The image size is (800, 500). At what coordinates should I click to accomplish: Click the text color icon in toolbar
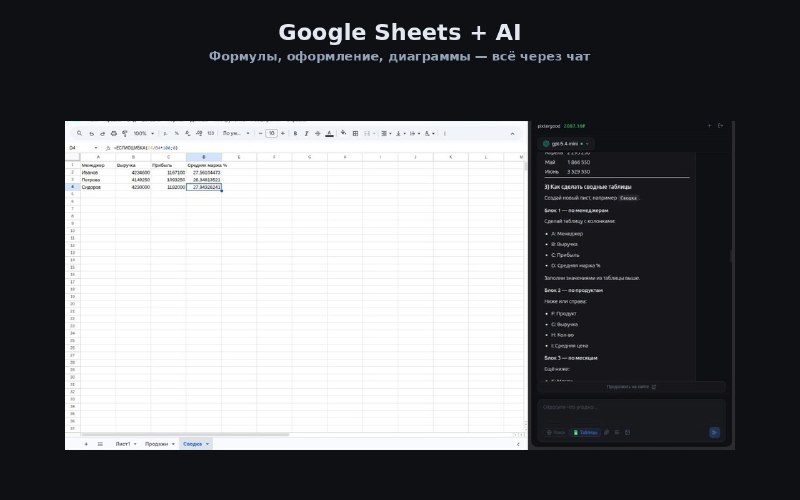click(329, 132)
